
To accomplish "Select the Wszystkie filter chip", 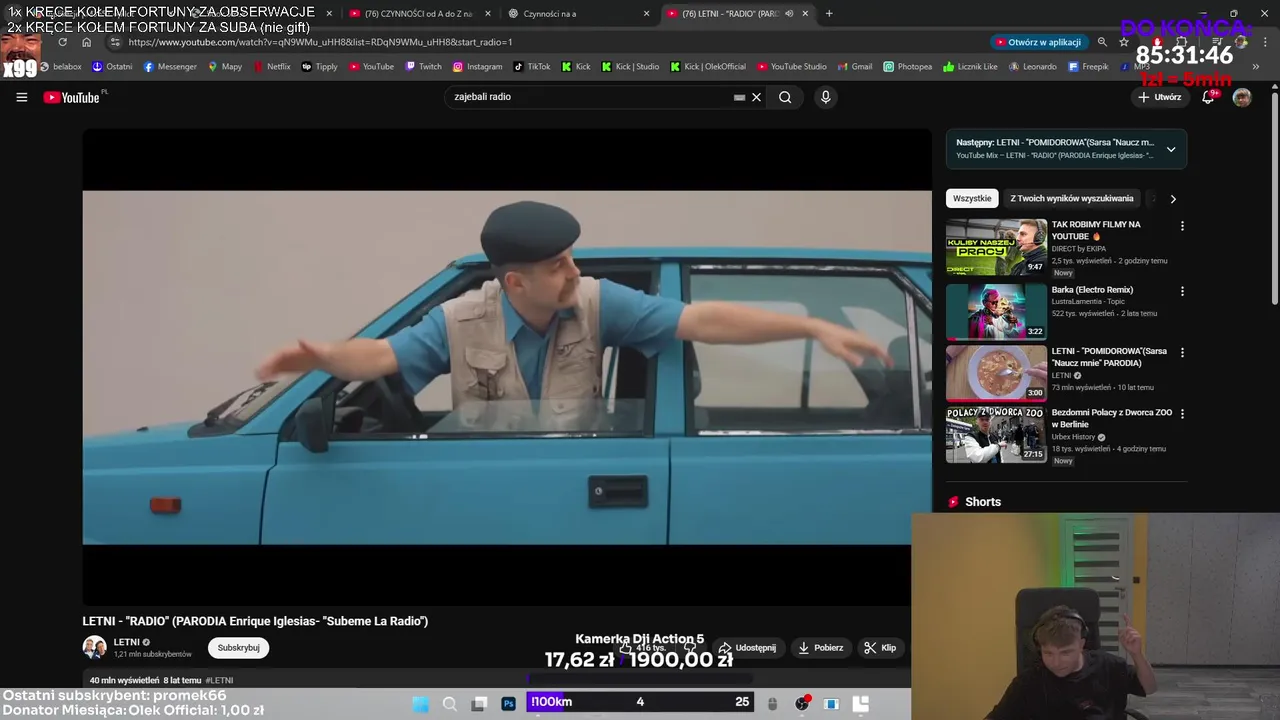I will pyautogui.click(x=972, y=198).
